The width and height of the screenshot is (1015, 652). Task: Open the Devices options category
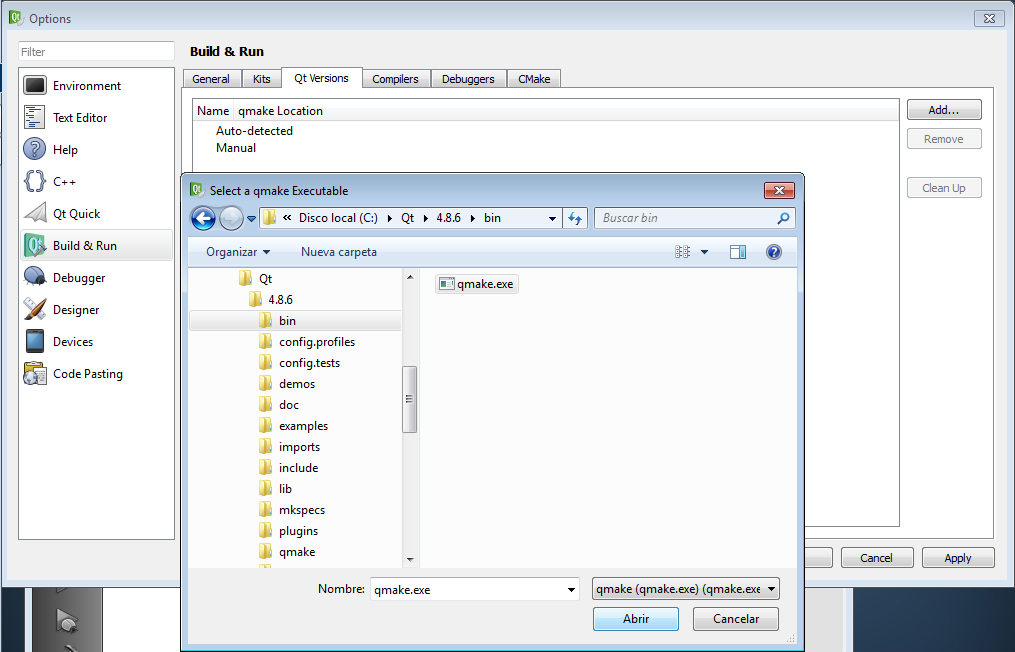pyautogui.click(x=96, y=341)
